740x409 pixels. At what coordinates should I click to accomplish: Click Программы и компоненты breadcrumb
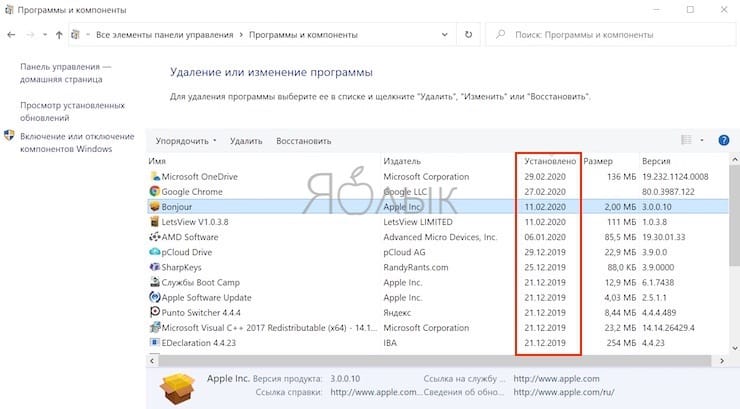(x=303, y=34)
